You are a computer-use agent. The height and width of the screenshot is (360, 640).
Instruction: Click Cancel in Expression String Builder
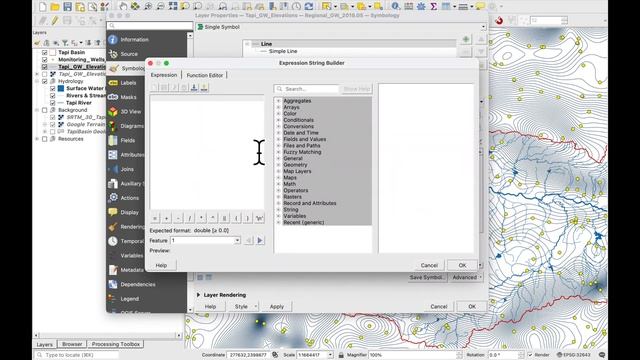[429, 265]
